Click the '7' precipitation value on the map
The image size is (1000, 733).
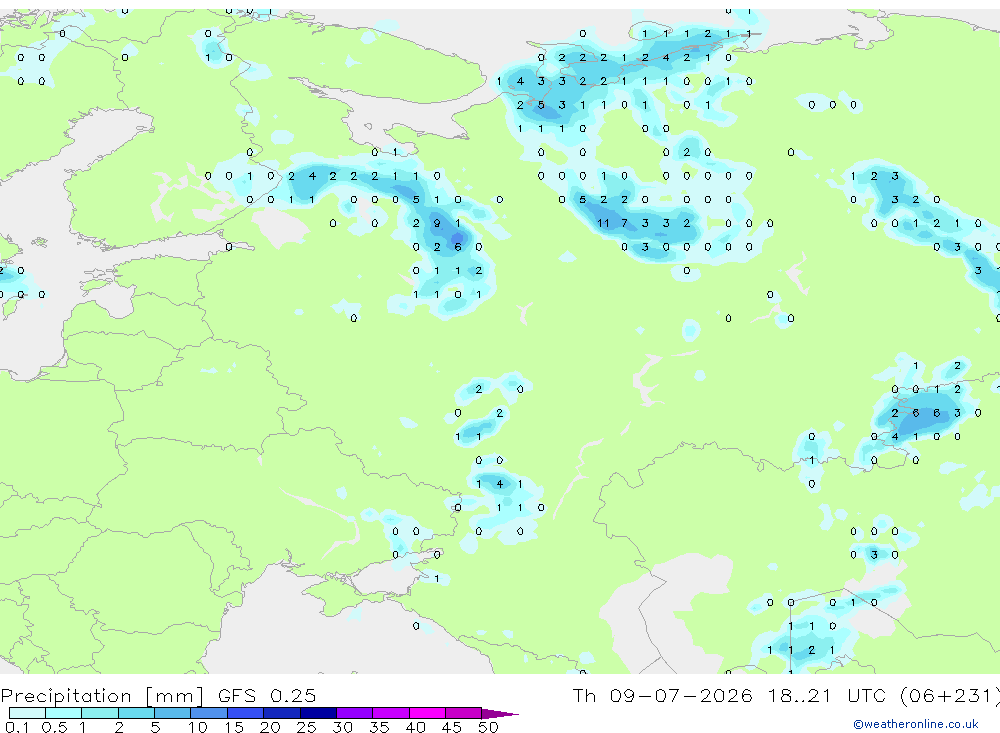tap(624, 223)
